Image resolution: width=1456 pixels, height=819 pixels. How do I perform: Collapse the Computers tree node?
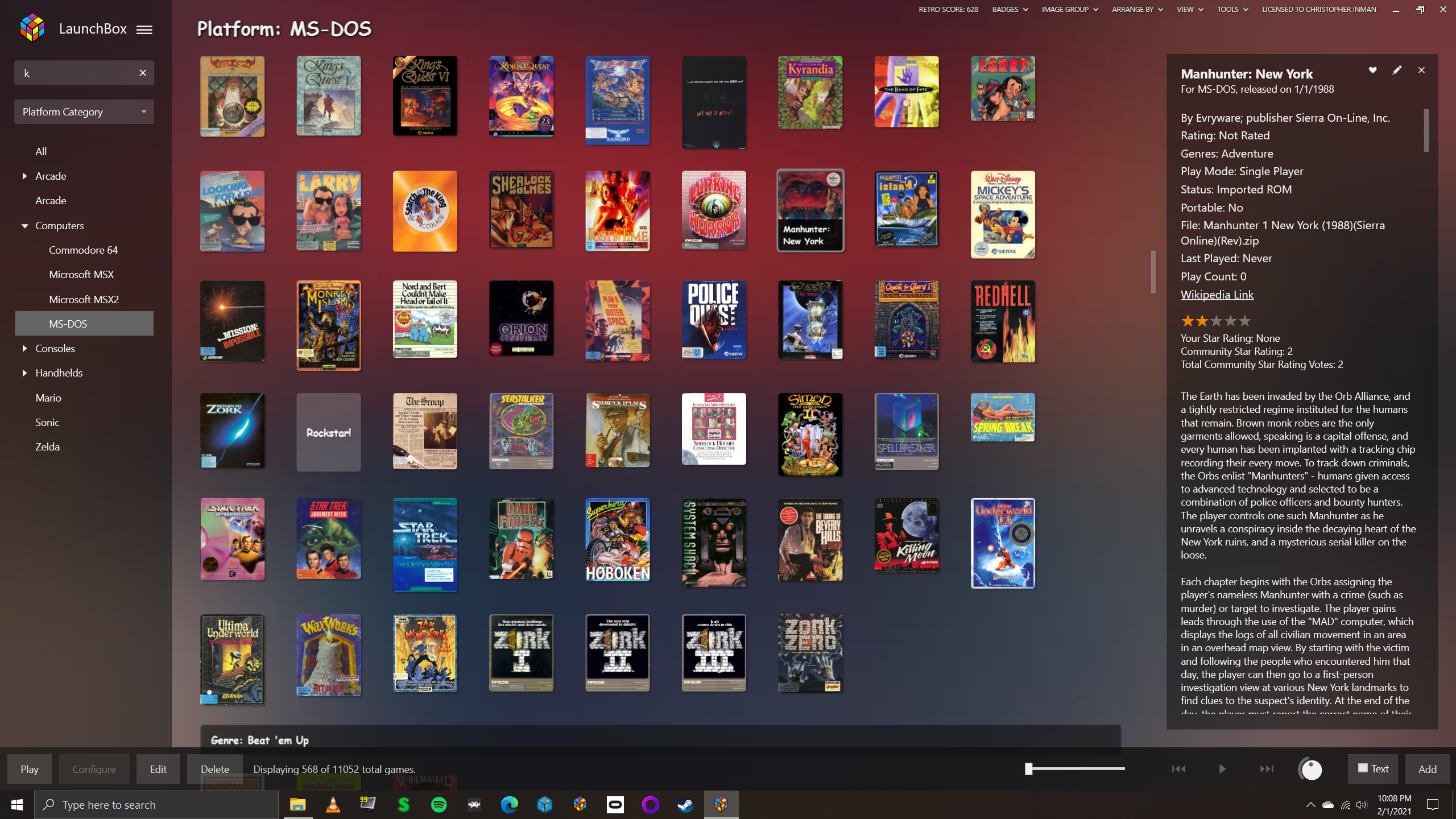(24, 226)
